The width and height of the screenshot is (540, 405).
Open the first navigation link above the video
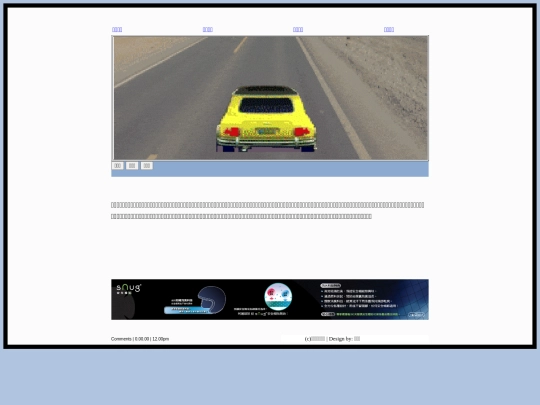[117, 30]
